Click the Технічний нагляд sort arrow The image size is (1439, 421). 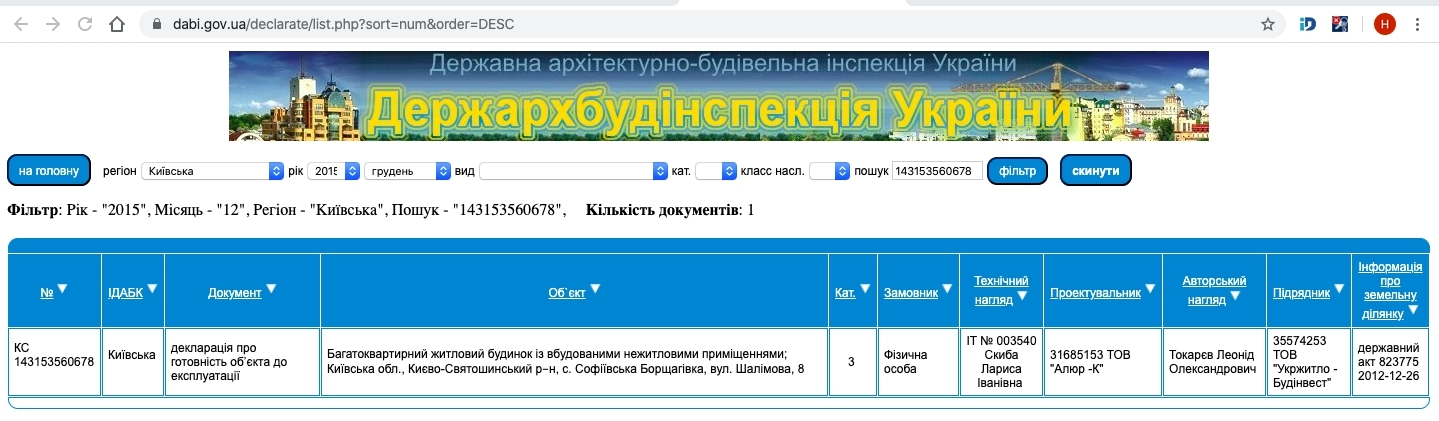1022,297
